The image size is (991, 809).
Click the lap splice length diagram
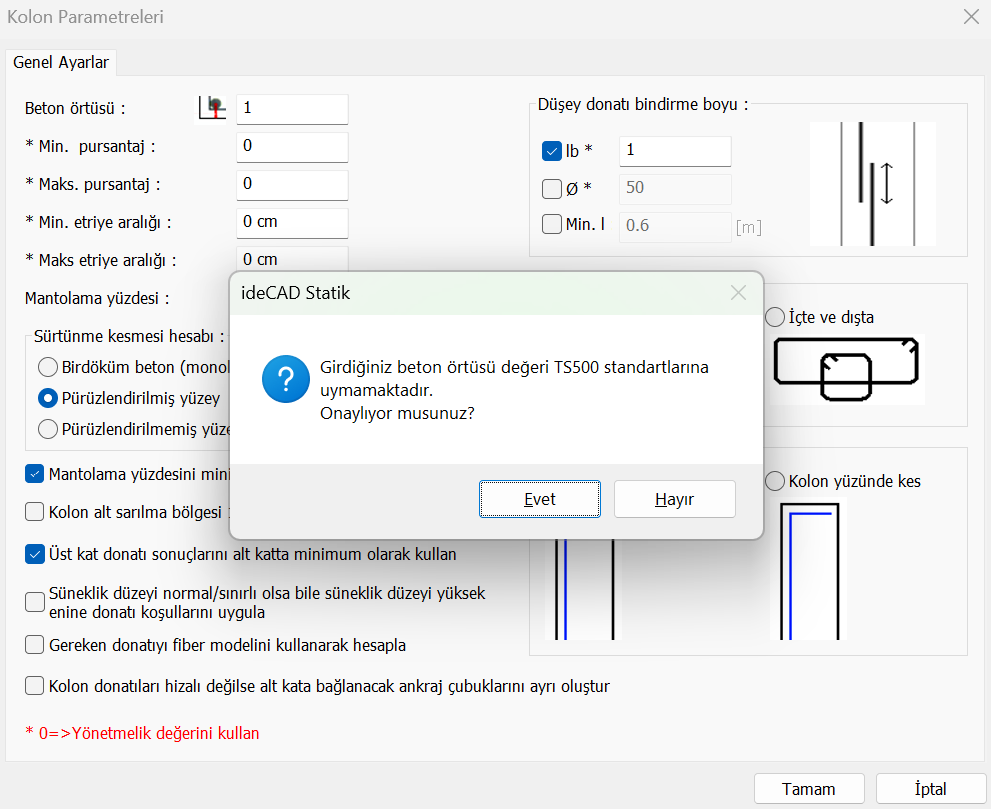click(x=872, y=183)
